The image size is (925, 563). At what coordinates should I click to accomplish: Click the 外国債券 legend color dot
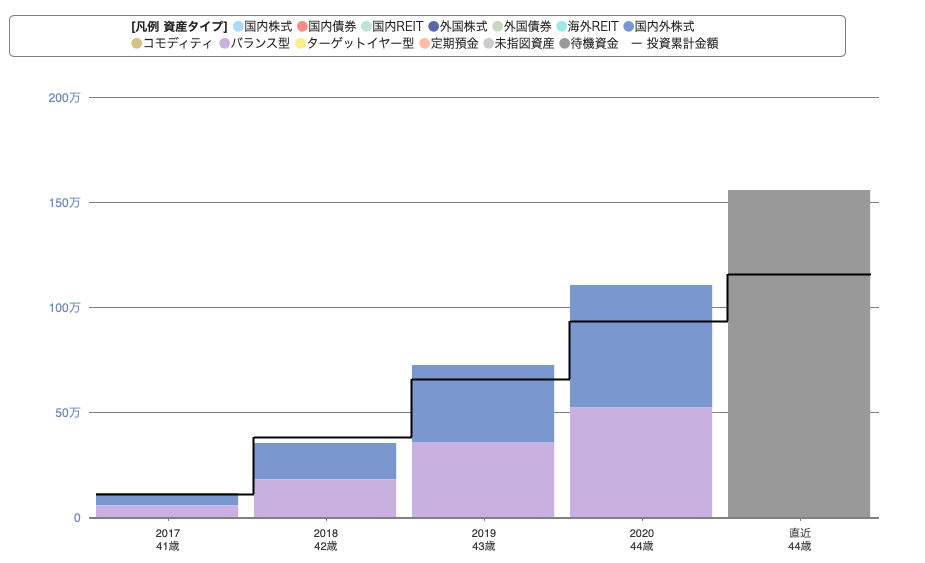[498, 27]
